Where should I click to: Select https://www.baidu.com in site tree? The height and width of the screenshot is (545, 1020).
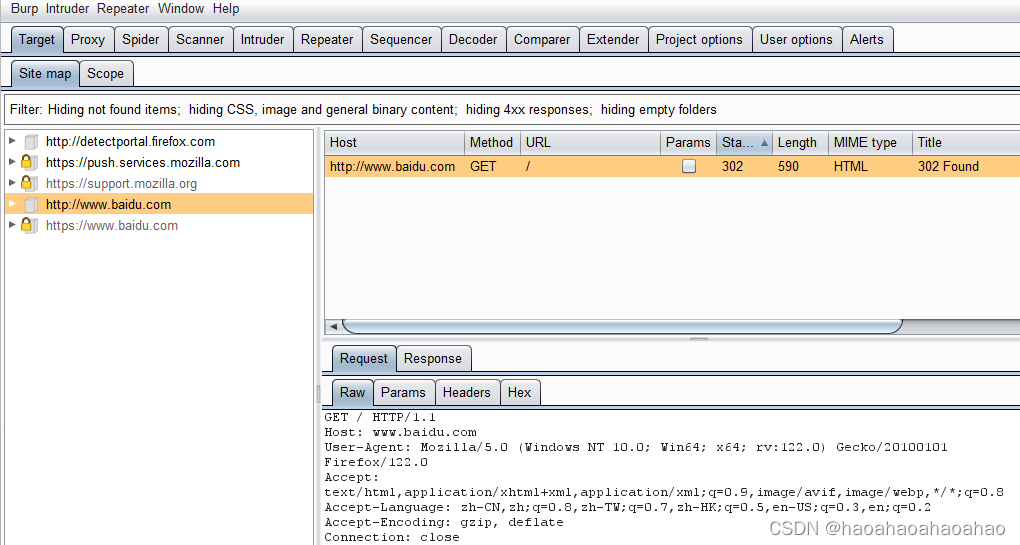point(112,226)
